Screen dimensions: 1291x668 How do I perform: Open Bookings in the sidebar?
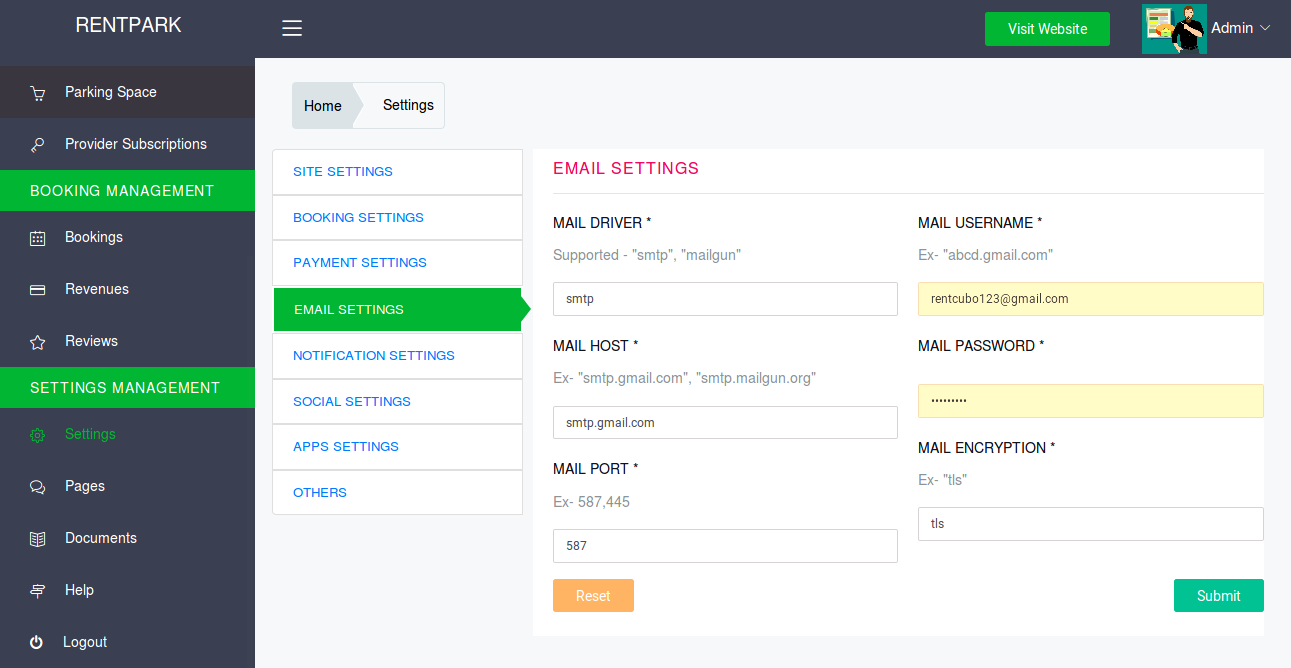point(127,237)
